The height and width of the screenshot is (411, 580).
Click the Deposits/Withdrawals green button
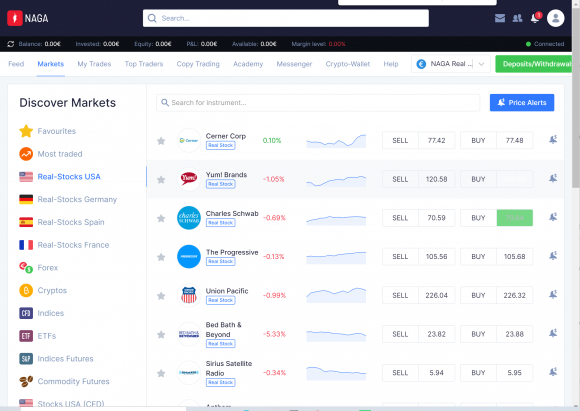(534, 64)
